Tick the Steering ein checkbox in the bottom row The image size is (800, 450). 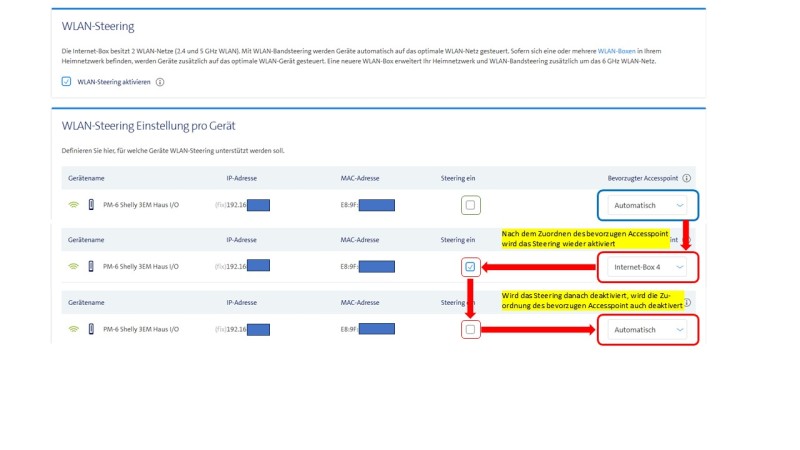[x=471, y=329]
